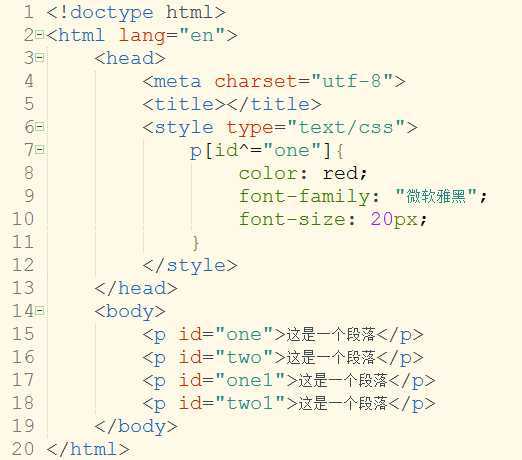Click line number 10 in the gutter
This screenshot has height=460, width=522.
[x=23, y=219]
